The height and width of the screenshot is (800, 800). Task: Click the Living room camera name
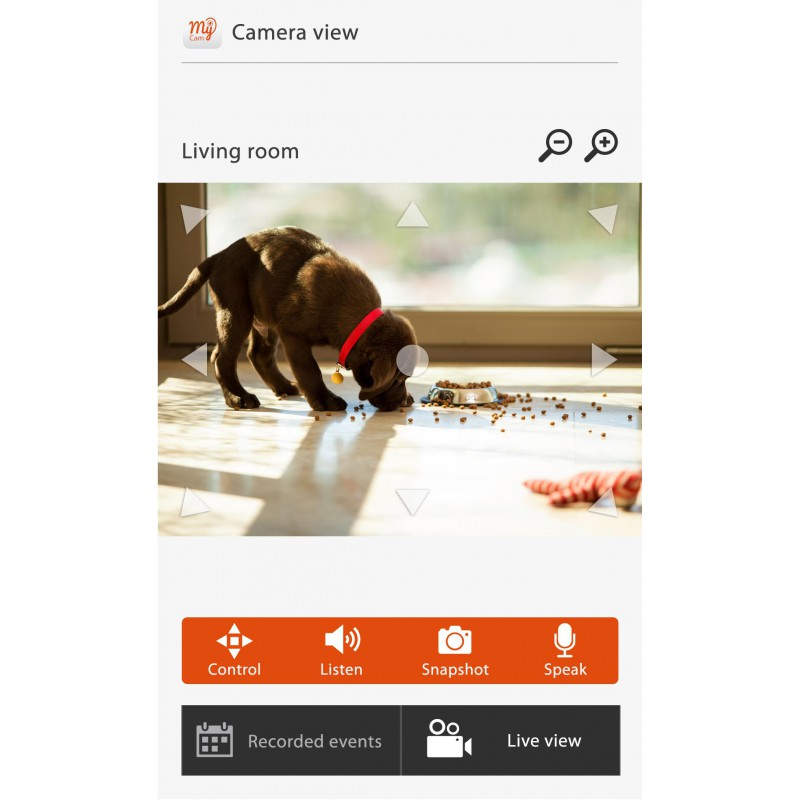tap(240, 152)
